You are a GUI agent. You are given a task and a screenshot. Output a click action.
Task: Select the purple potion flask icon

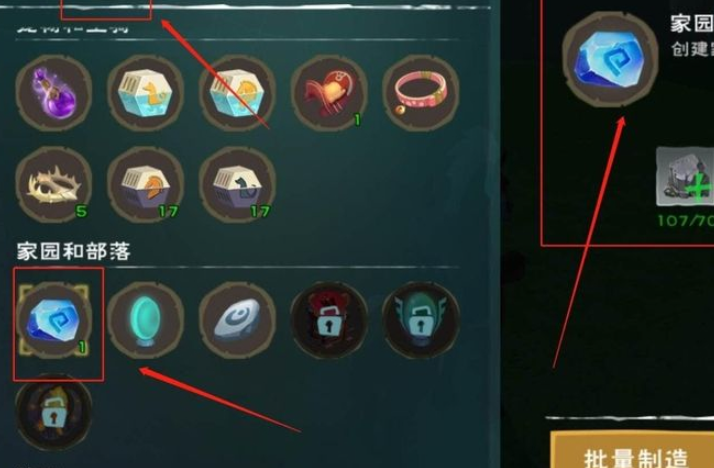pyautogui.click(x=54, y=93)
